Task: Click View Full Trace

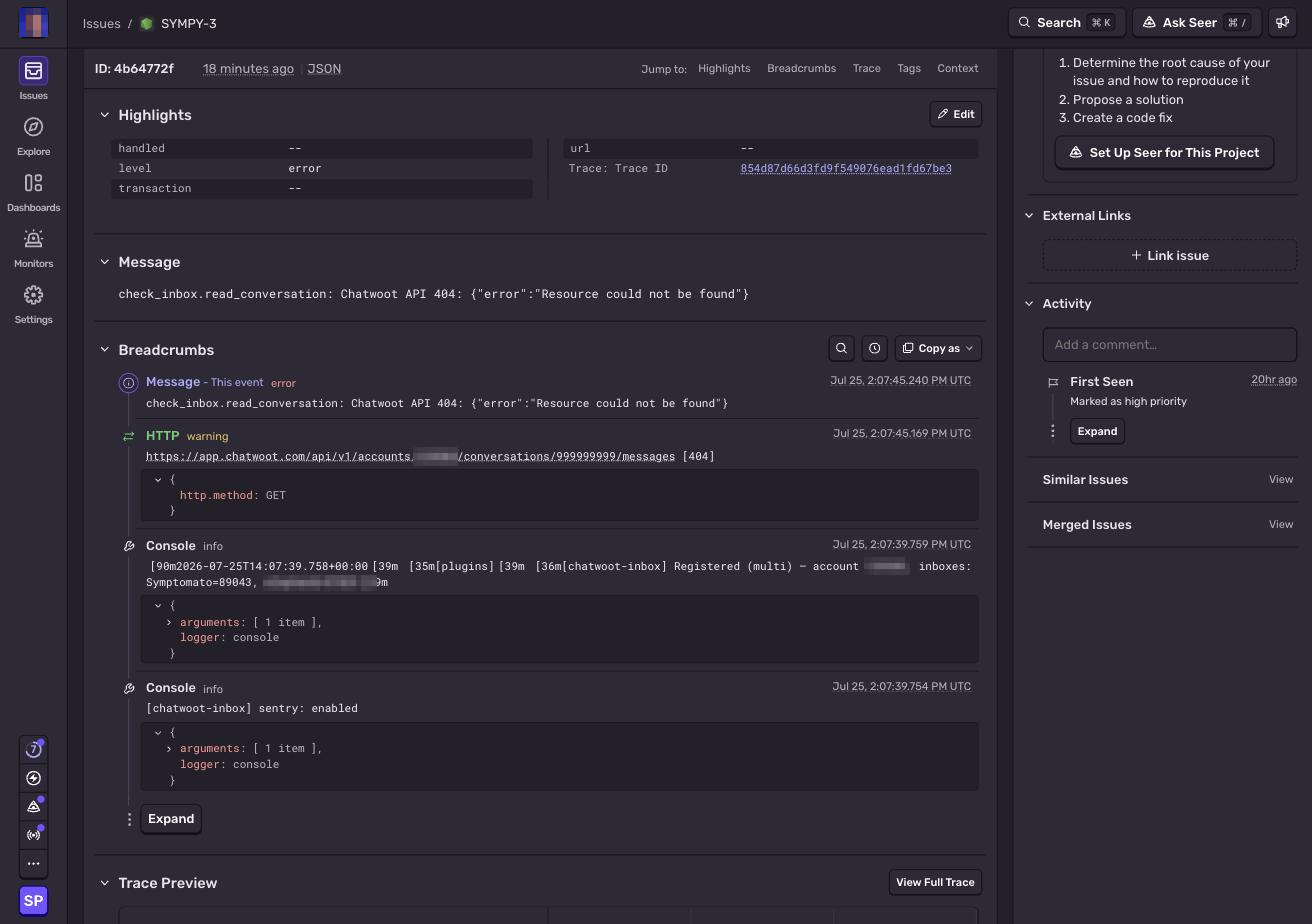Action: click(x=935, y=882)
